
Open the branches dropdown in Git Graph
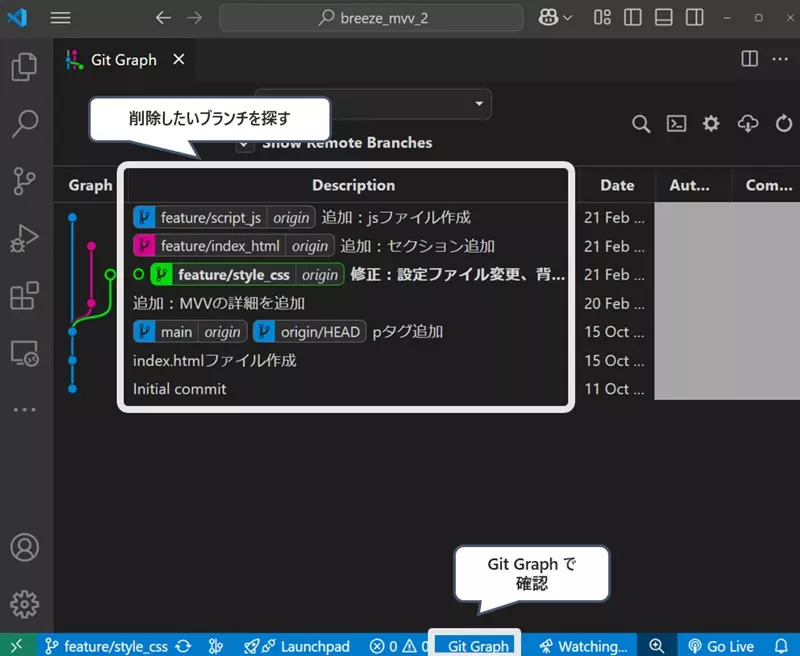[x=411, y=104]
